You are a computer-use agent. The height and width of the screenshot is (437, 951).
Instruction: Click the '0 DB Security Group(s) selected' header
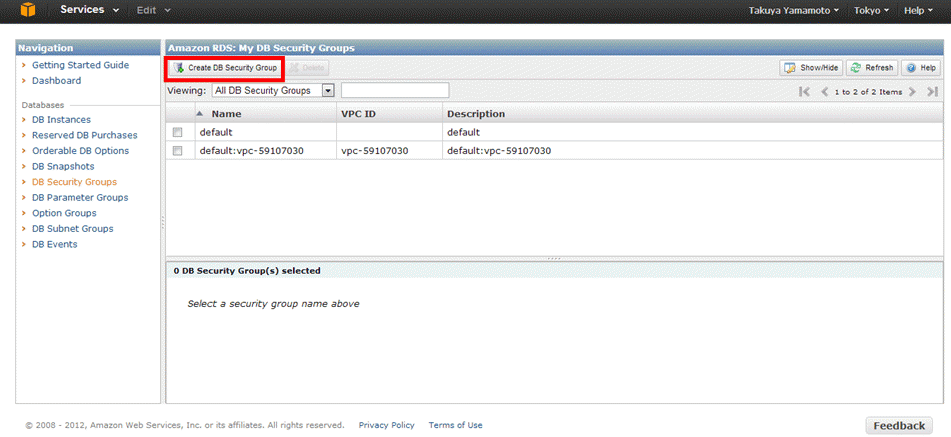247,271
